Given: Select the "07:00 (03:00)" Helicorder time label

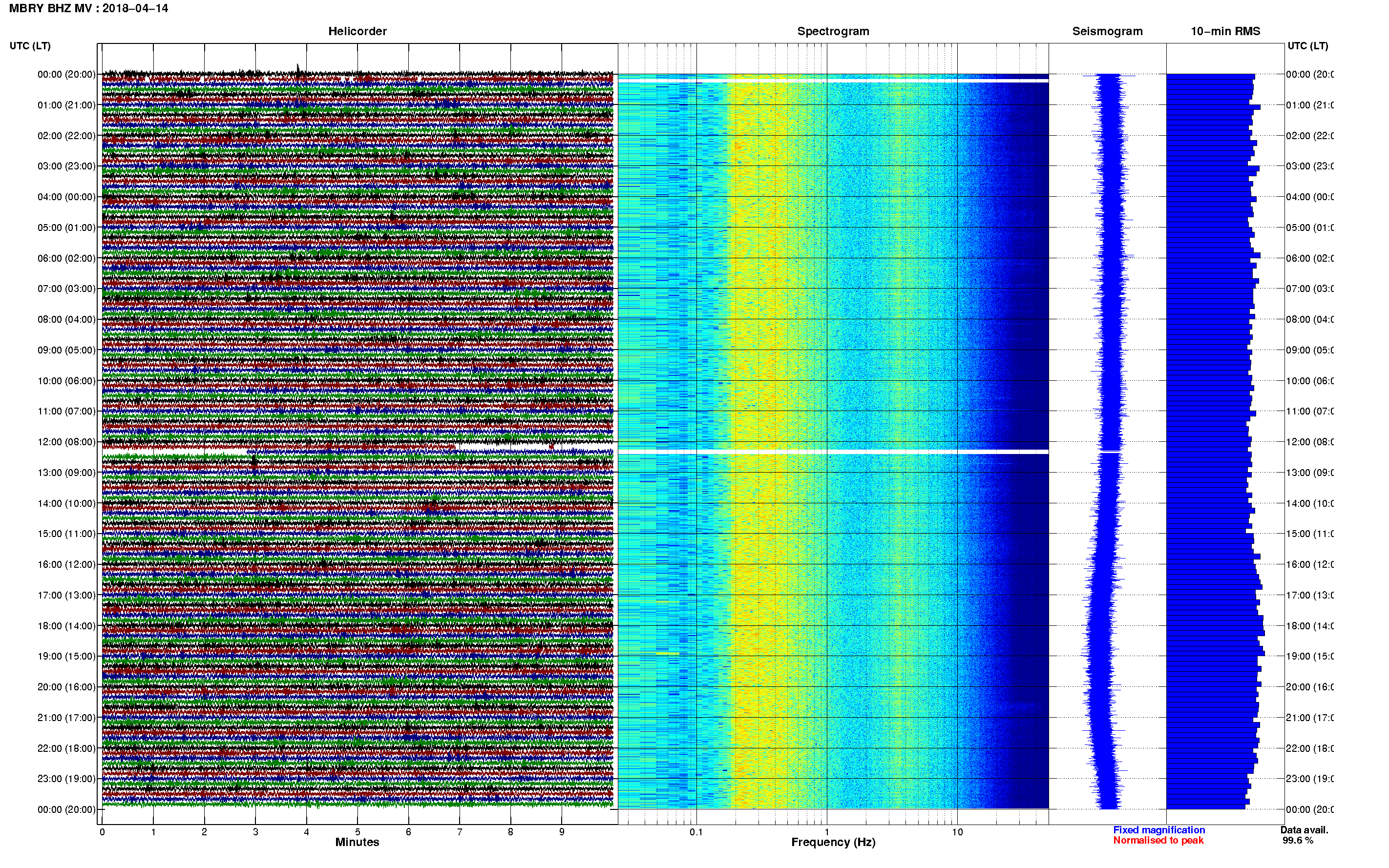Looking at the screenshot, I should (x=66, y=289).
